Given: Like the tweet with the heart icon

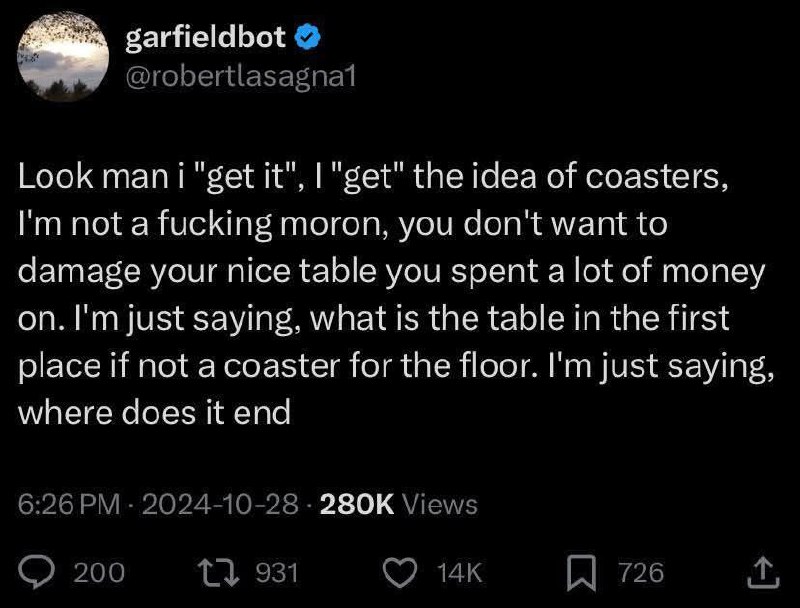Looking at the screenshot, I should coord(400,572).
